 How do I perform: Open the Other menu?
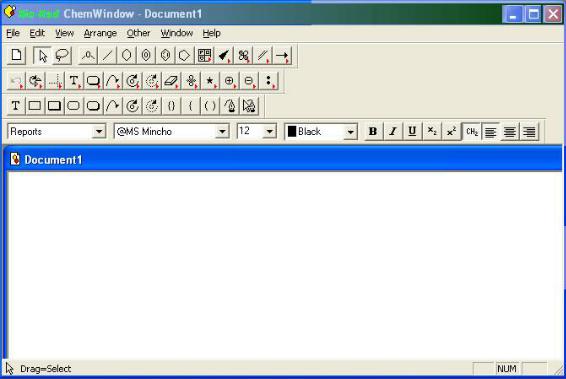click(x=138, y=33)
